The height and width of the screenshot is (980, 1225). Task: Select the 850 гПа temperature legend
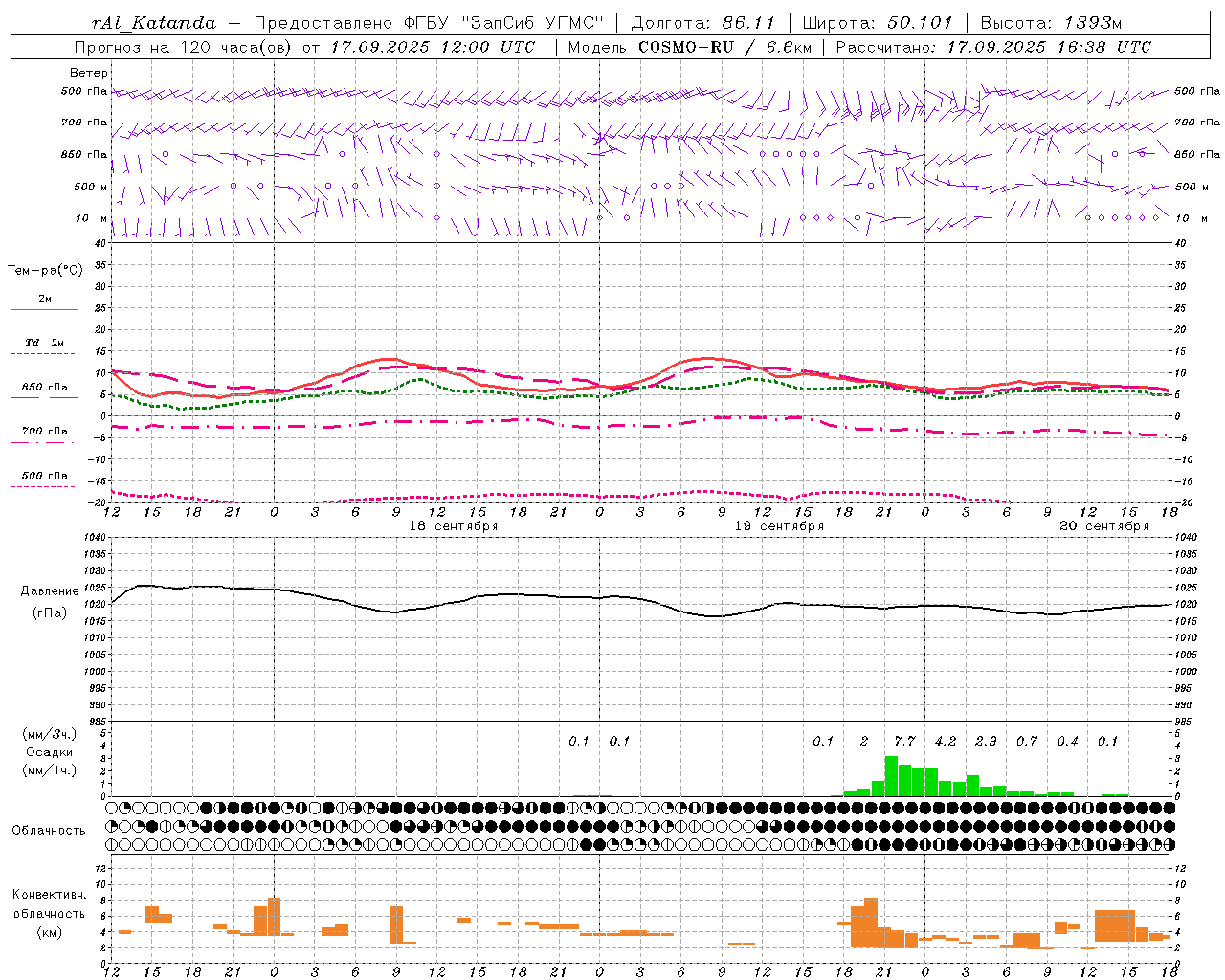coord(44,391)
